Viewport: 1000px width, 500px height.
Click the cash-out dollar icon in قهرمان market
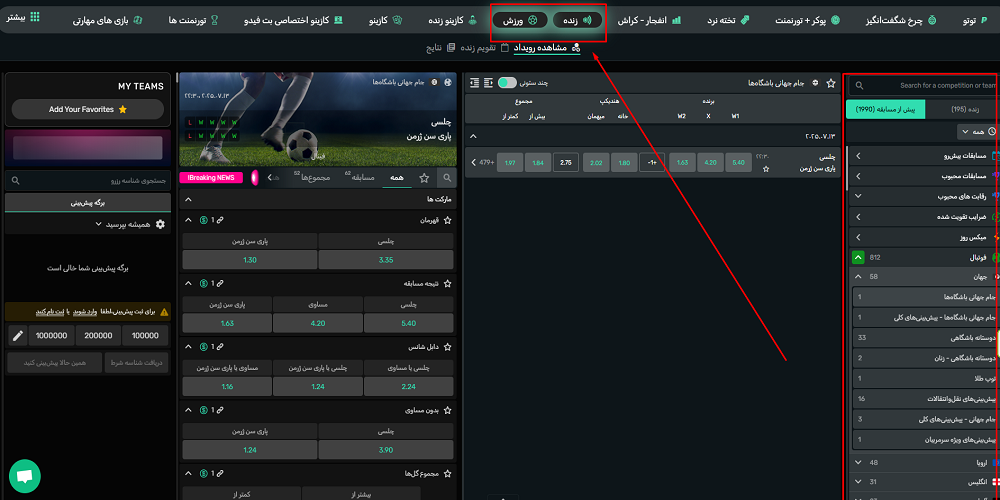point(203,220)
